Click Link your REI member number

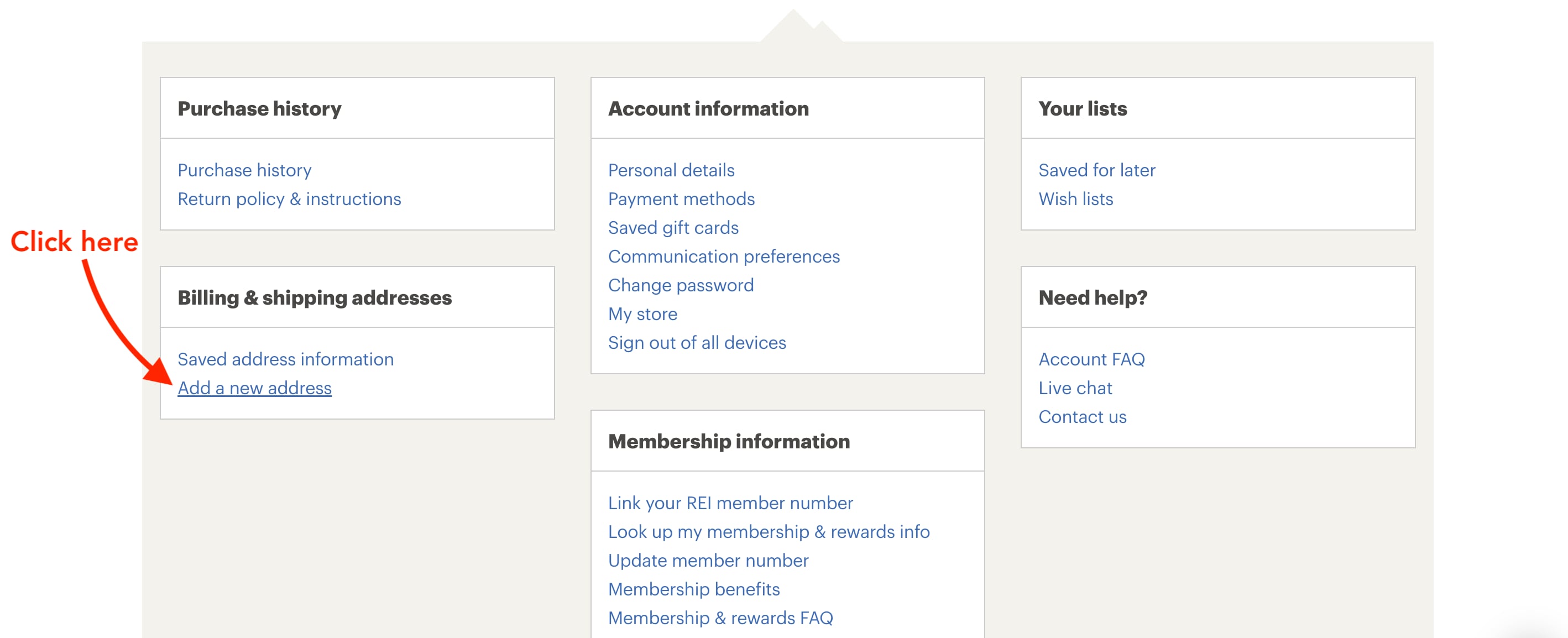coord(730,503)
